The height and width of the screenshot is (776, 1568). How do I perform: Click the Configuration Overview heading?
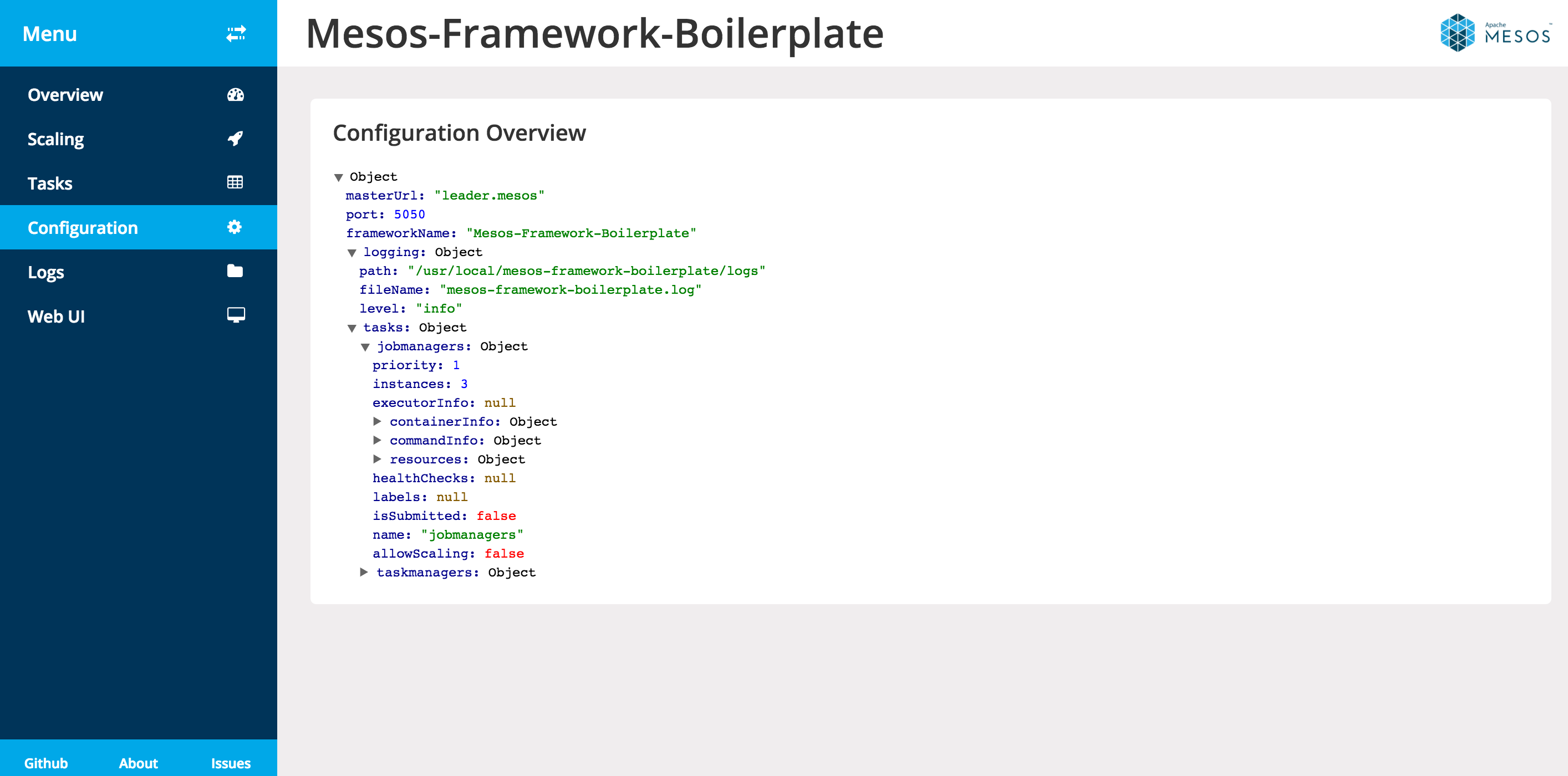(460, 132)
